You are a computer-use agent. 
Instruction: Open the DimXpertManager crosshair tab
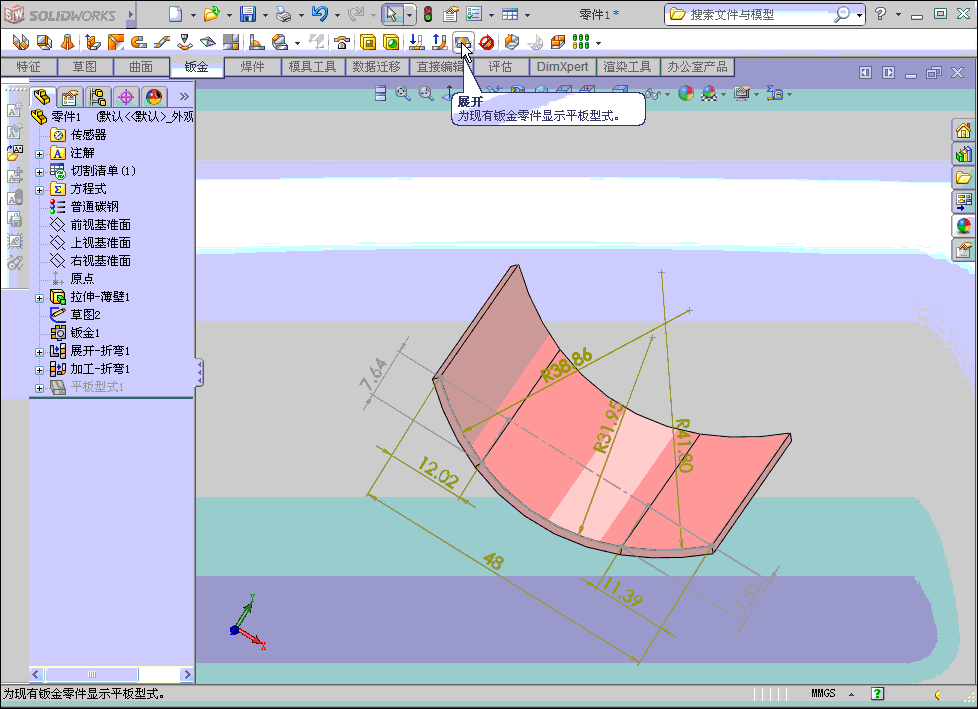126,97
